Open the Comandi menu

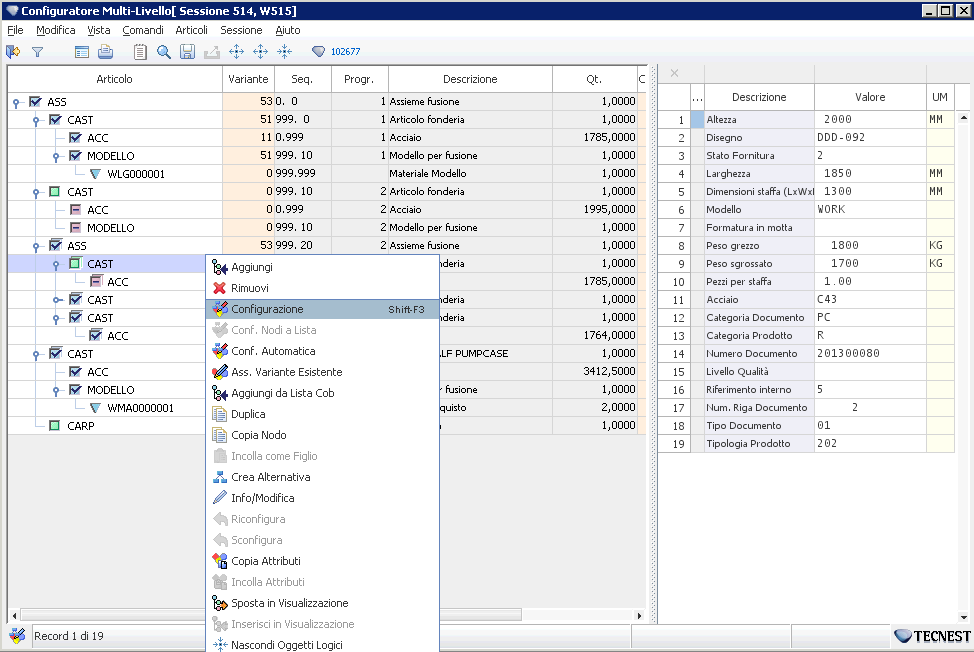143,30
